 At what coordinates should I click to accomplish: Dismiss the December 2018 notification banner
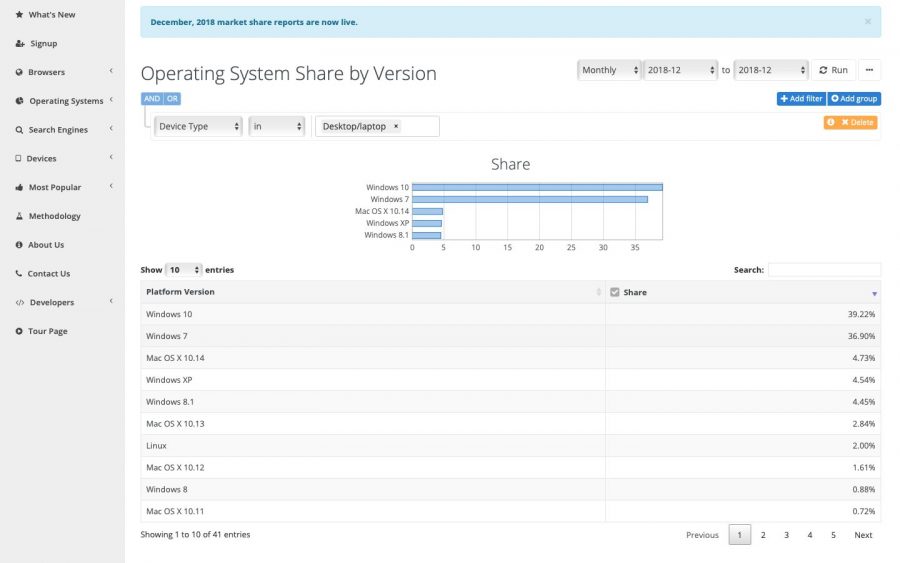tap(868, 22)
